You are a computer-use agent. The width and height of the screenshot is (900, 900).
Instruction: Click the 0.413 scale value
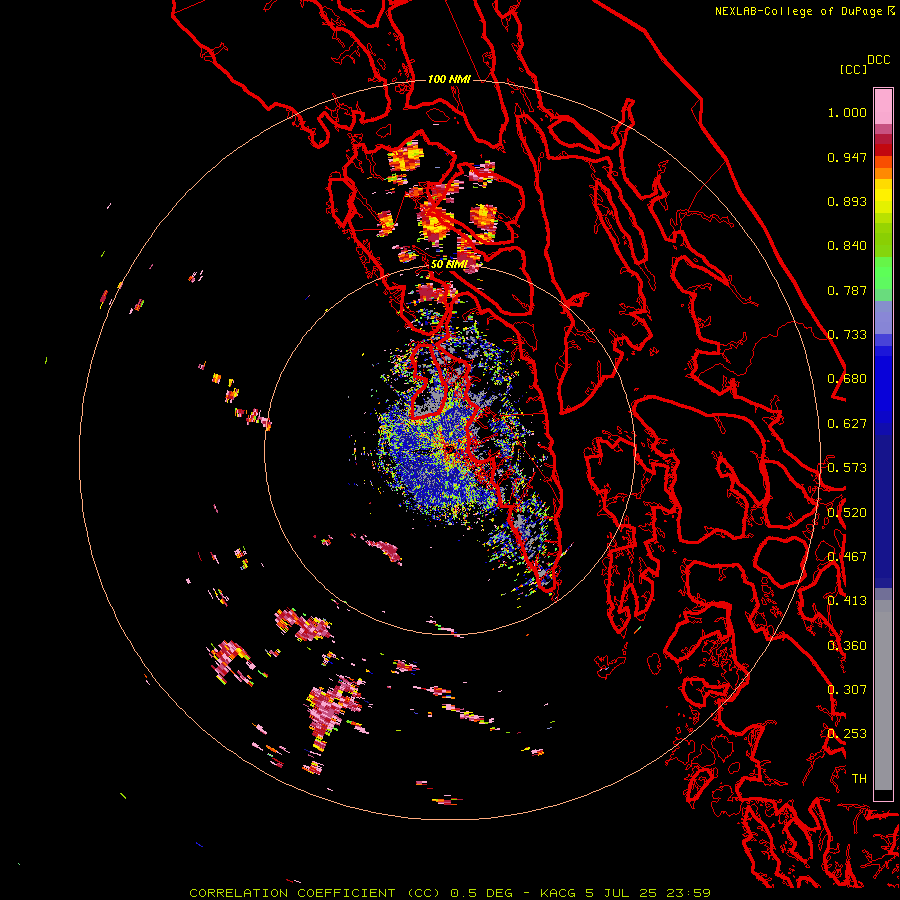pos(847,601)
